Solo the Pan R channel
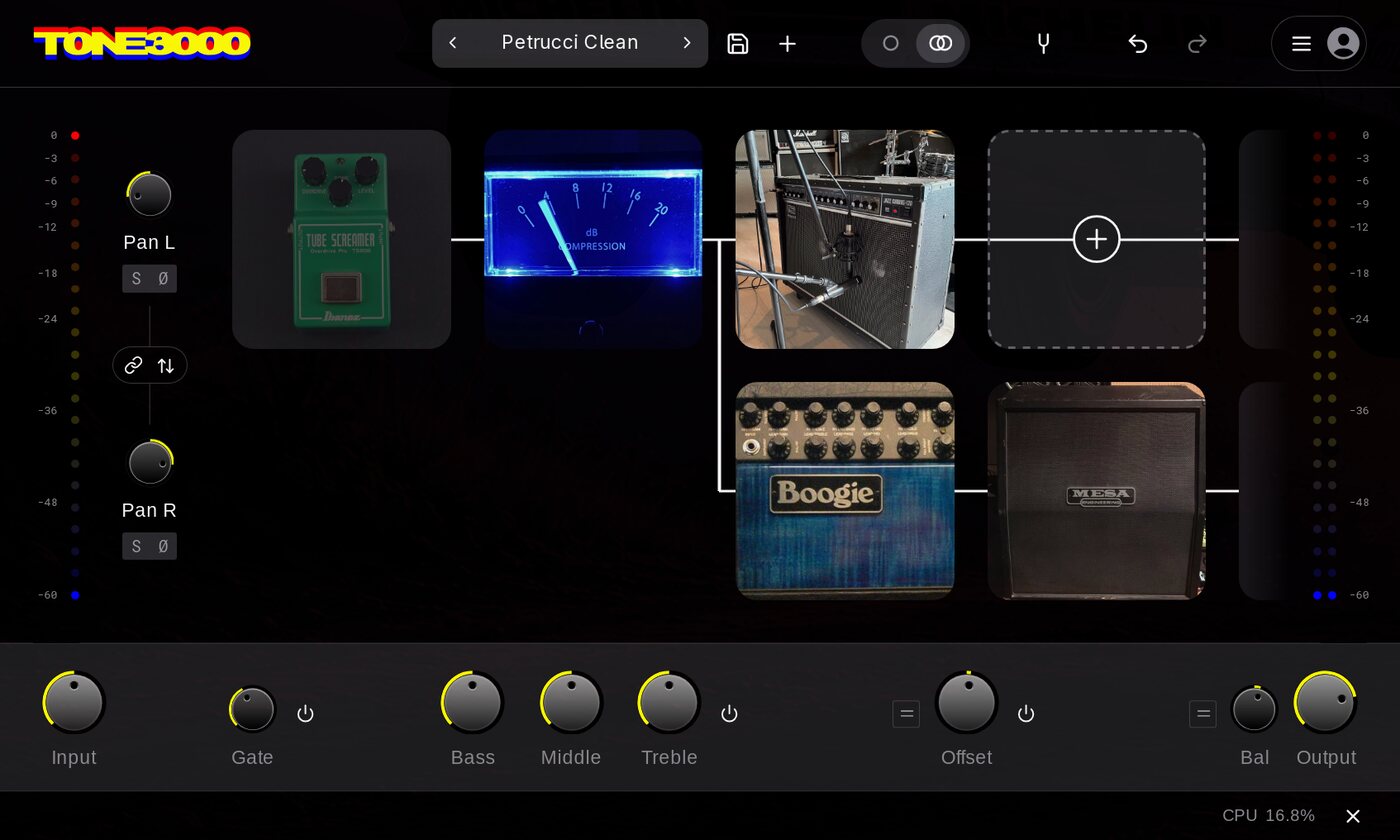The height and width of the screenshot is (840, 1400). point(136,546)
